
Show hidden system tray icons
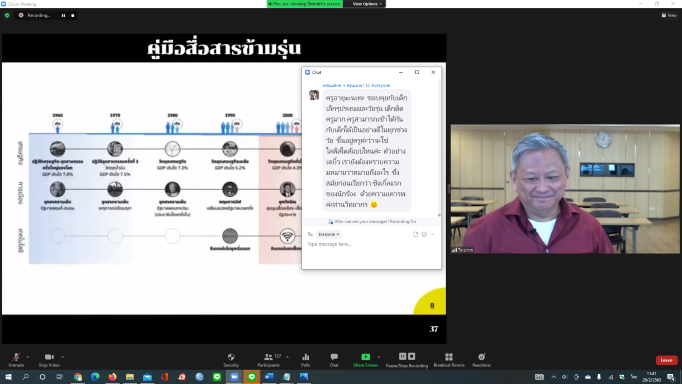click(x=554, y=377)
